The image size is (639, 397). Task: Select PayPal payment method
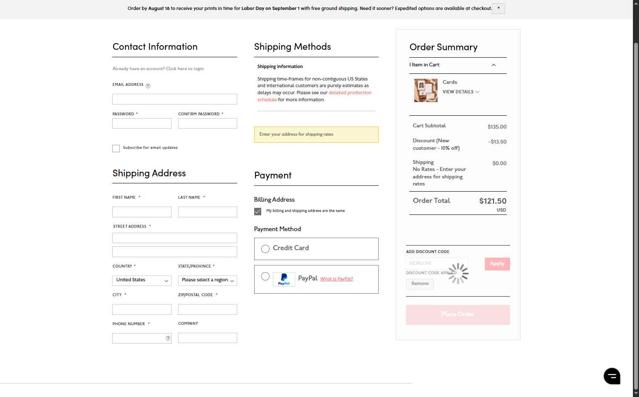(265, 276)
